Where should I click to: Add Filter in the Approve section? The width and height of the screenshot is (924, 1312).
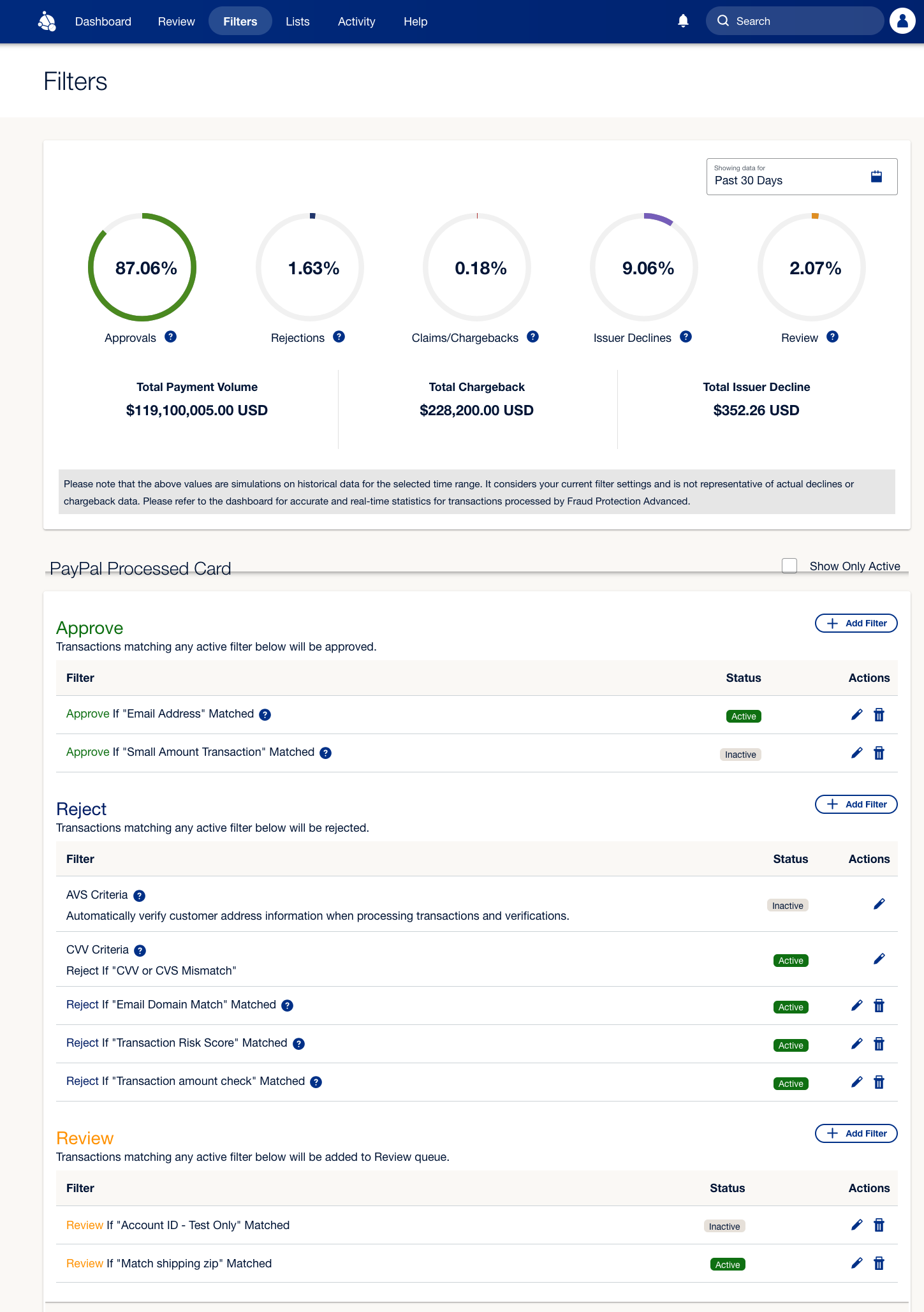(856, 623)
